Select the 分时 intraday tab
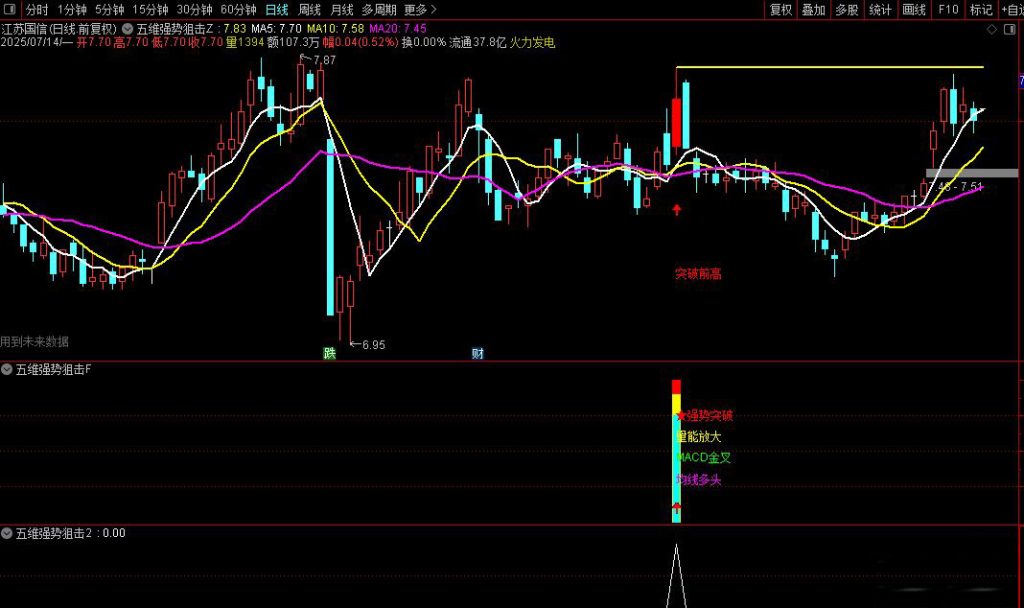The width and height of the screenshot is (1024, 608). [x=36, y=9]
